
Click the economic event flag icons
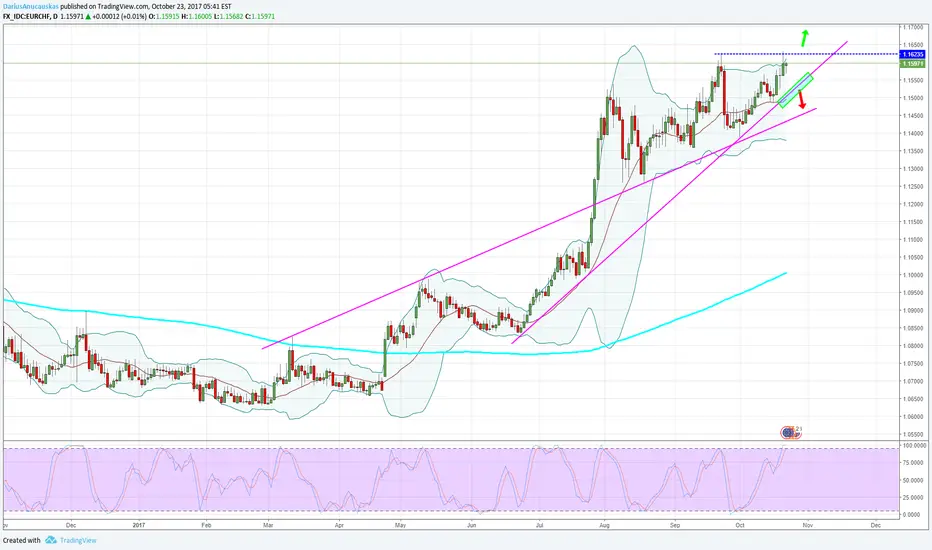pyautogui.click(x=791, y=432)
